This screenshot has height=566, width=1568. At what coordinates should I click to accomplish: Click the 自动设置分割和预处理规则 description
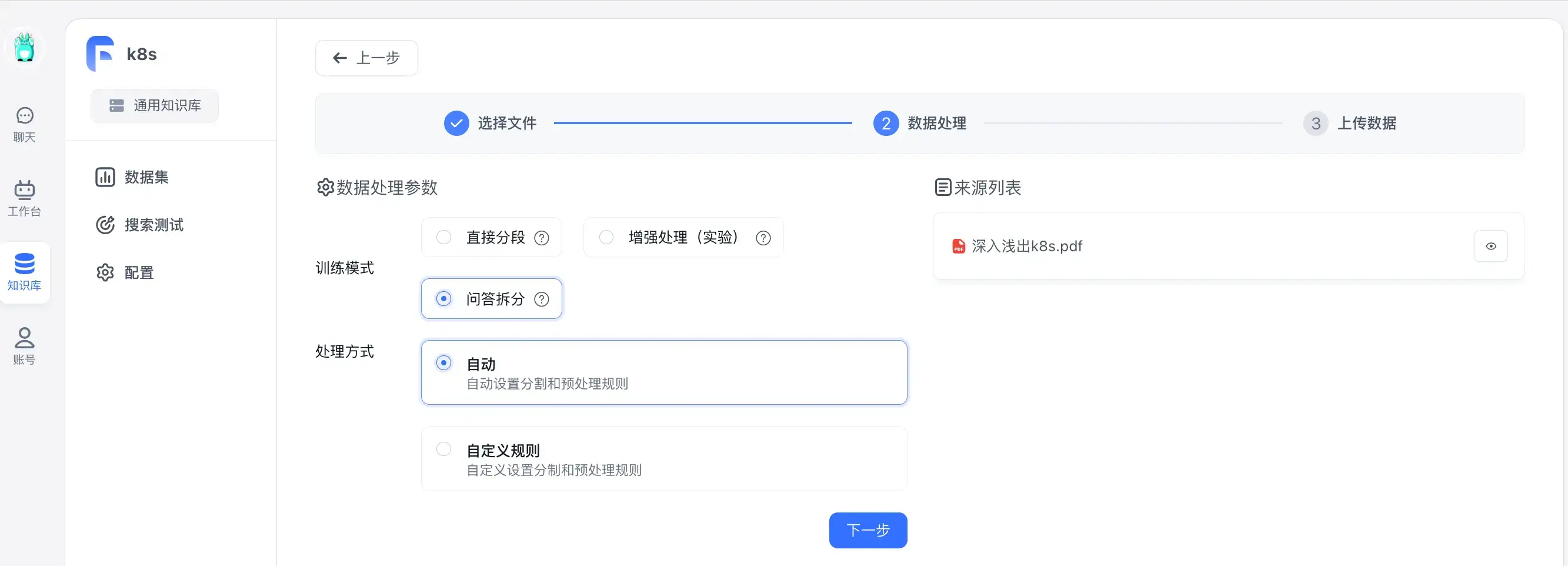pos(546,384)
